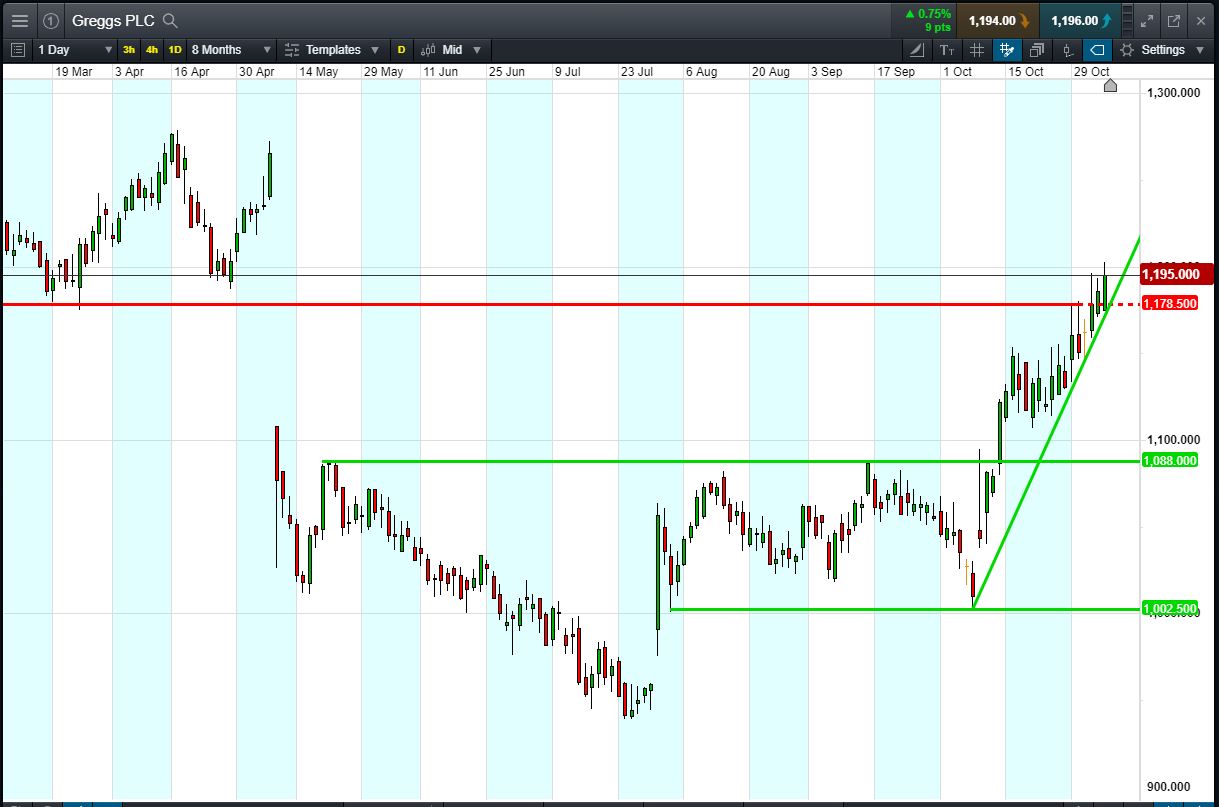Expand chart to full screen

(1147, 20)
